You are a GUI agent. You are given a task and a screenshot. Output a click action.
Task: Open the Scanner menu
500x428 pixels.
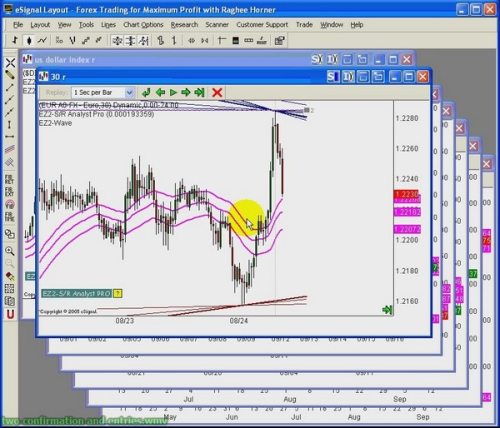click(x=217, y=25)
